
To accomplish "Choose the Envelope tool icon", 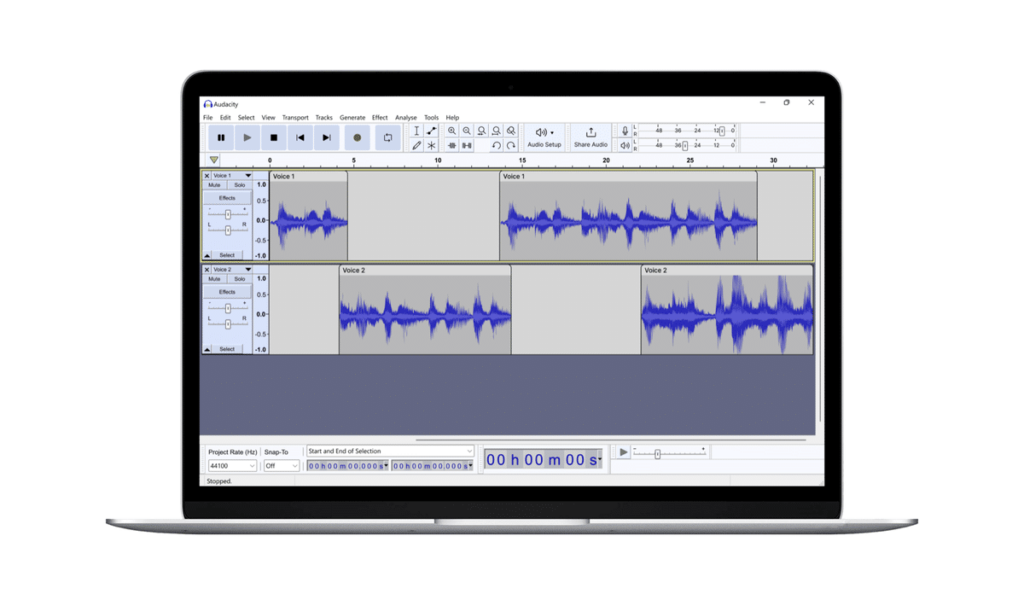I will [x=432, y=131].
